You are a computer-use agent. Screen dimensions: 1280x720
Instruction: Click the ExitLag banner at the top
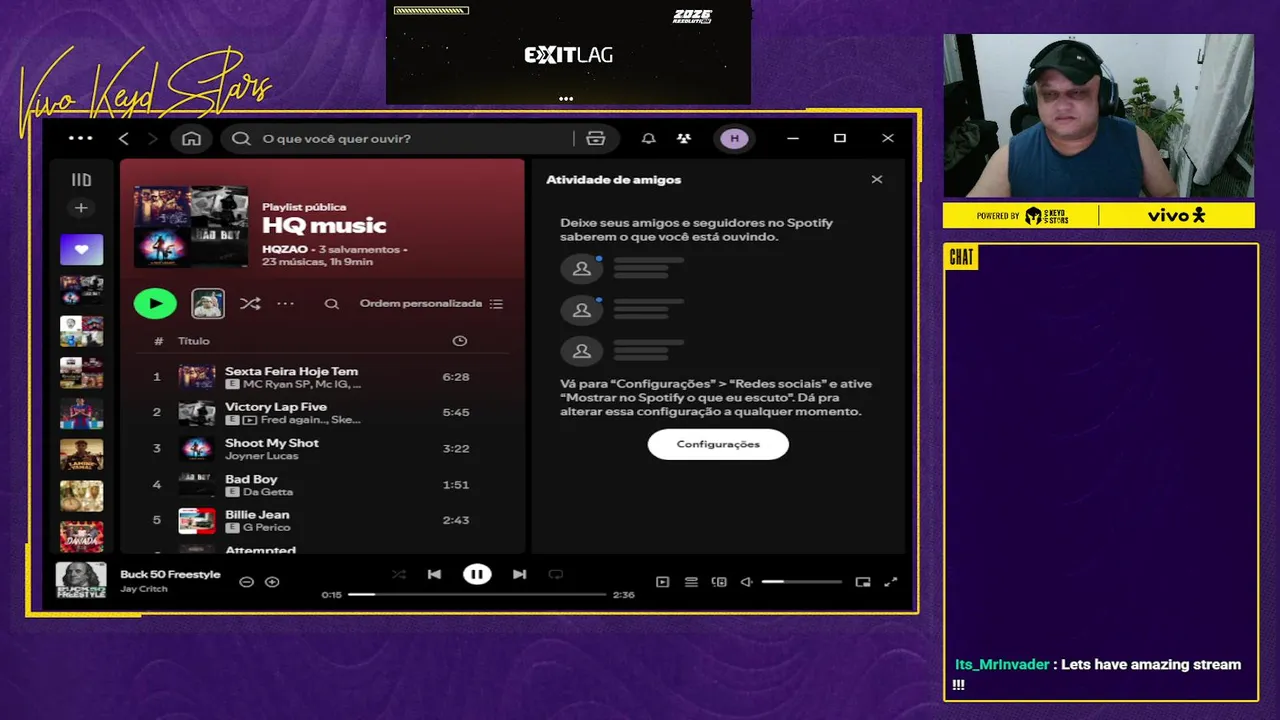(x=568, y=52)
